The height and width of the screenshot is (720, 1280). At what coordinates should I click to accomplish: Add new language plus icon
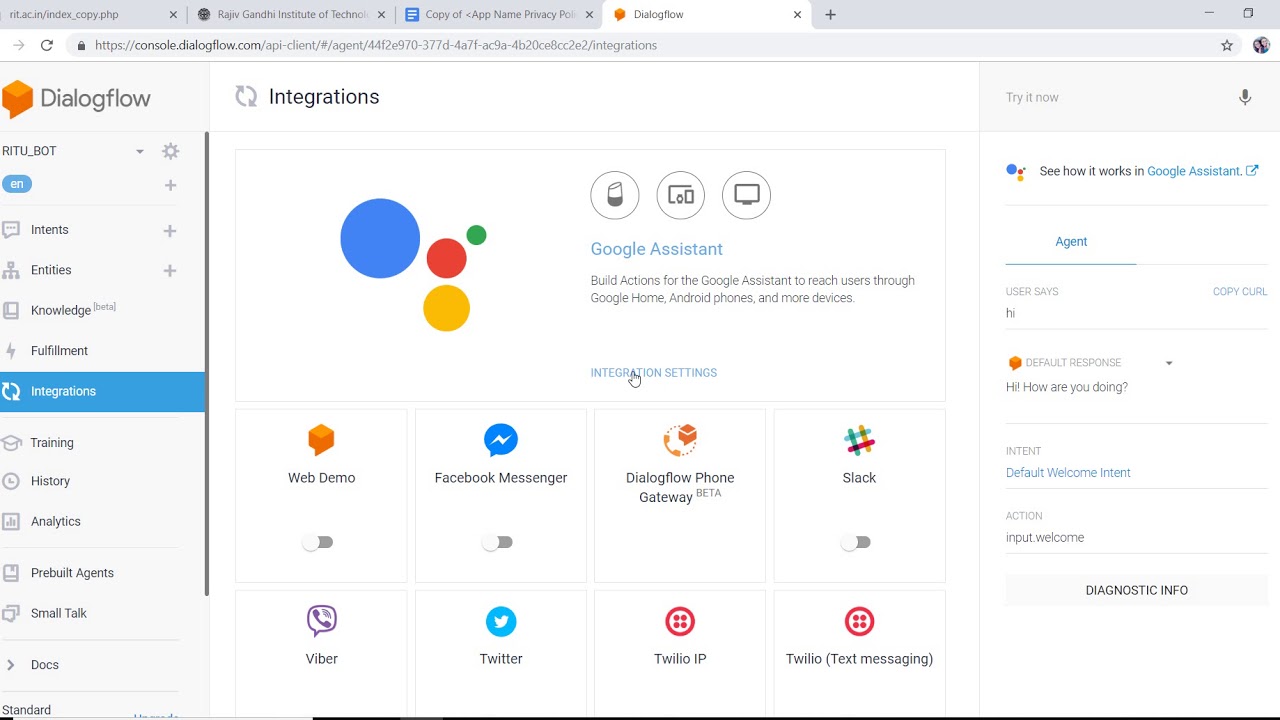(170, 185)
